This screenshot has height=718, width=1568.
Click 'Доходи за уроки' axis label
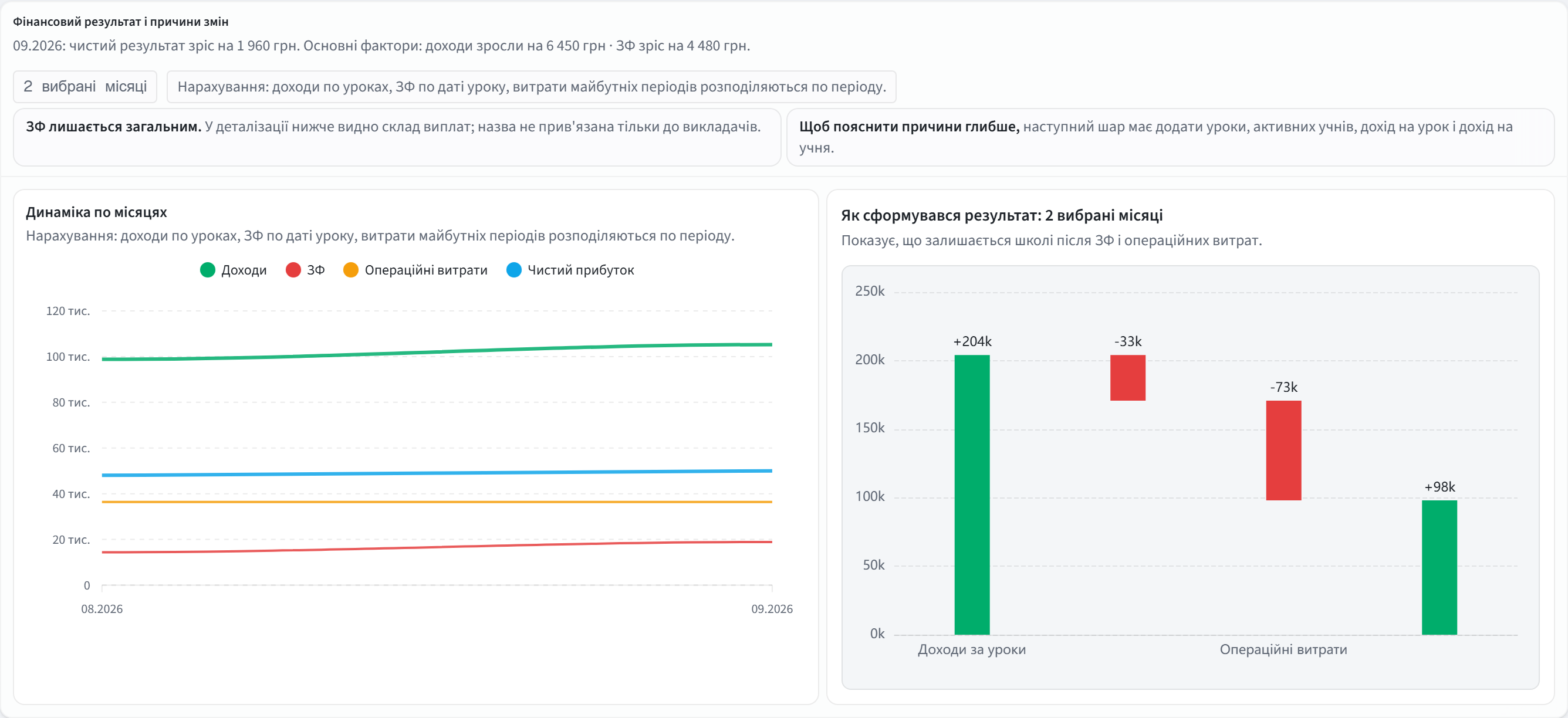(x=971, y=649)
